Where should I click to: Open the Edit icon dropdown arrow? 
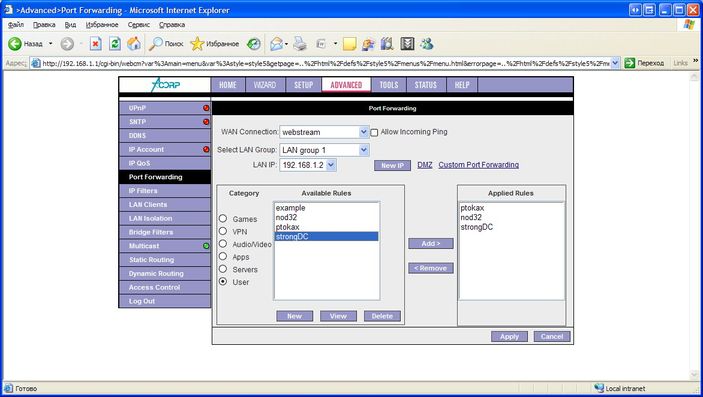pyautogui.click(x=335, y=44)
